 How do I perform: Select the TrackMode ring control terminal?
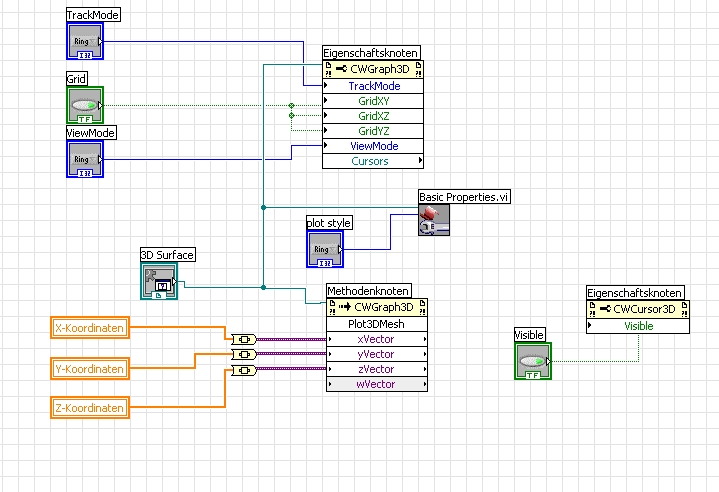point(85,41)
